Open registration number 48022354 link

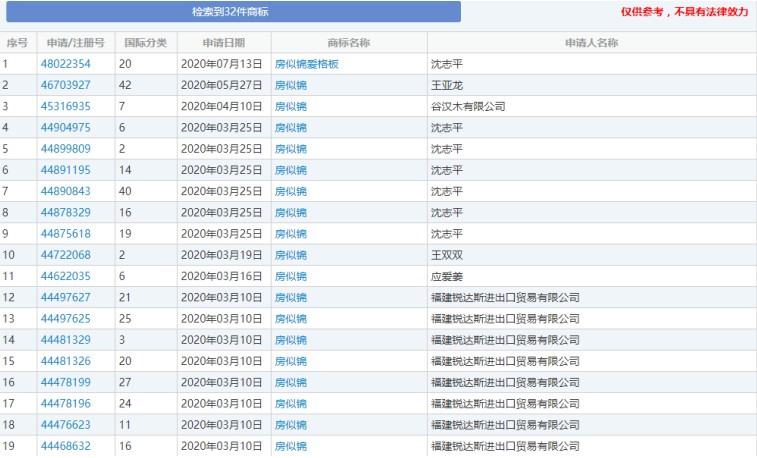pyautogui.click(x=65, y=64)
